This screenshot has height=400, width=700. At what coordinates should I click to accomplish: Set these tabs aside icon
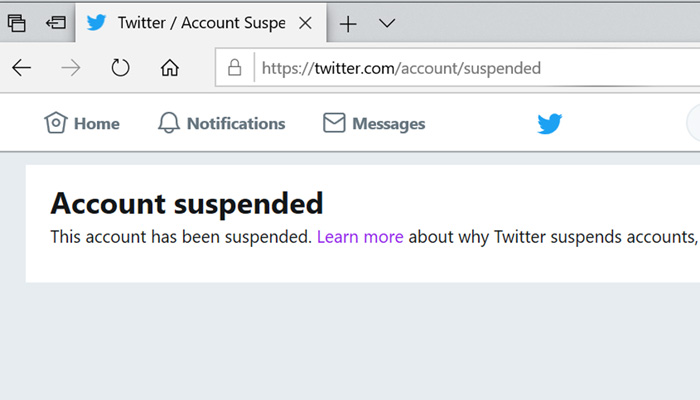pyautogui.click(x=56, y=22)
